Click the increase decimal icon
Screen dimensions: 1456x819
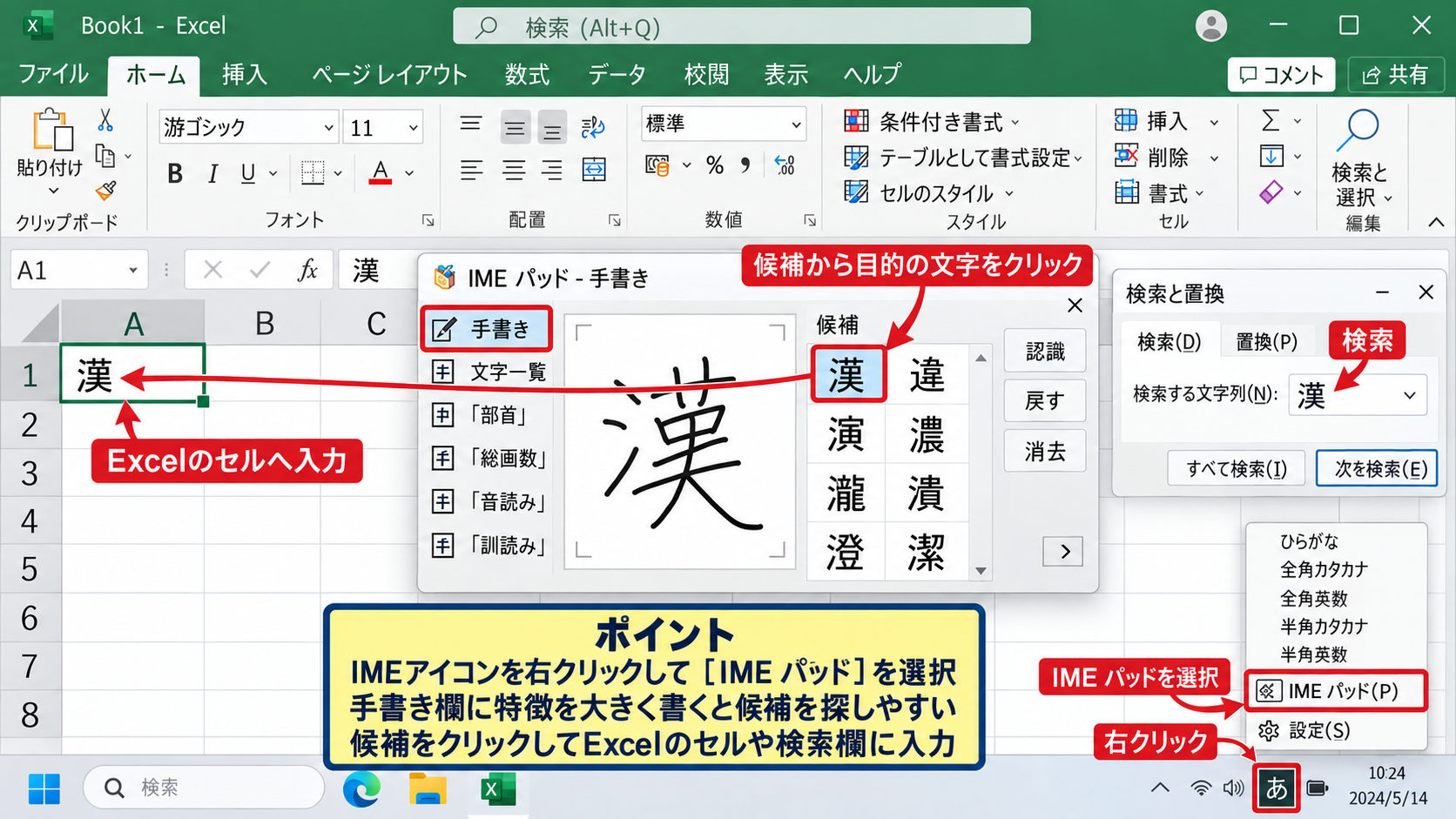785,164
